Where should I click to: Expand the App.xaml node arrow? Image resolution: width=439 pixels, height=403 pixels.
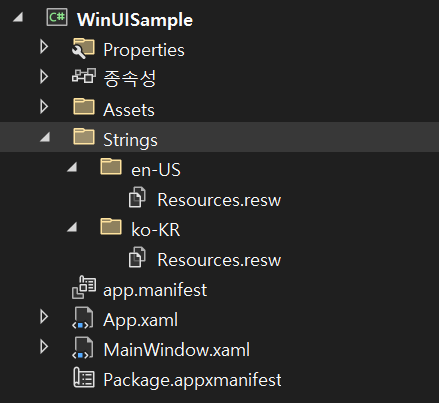44,317
